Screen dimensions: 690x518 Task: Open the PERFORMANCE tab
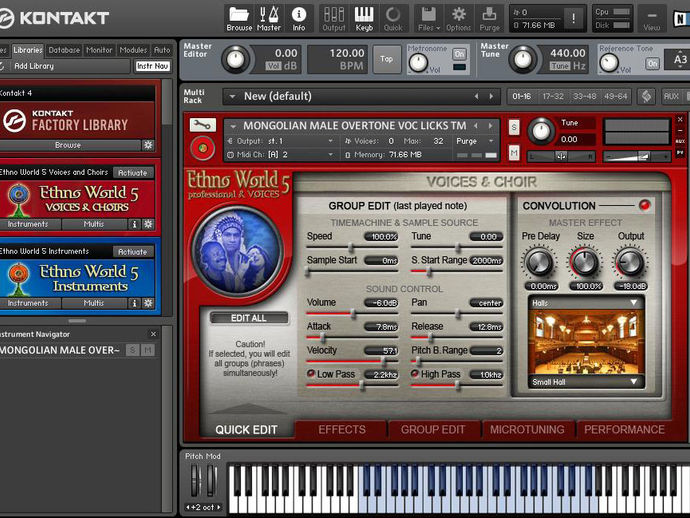[624, 430]
